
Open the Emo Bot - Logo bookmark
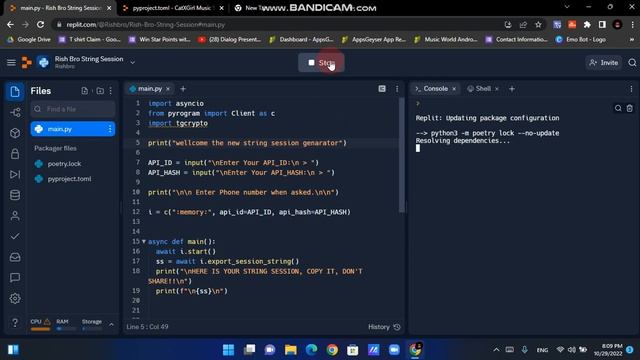click(581, 40)
